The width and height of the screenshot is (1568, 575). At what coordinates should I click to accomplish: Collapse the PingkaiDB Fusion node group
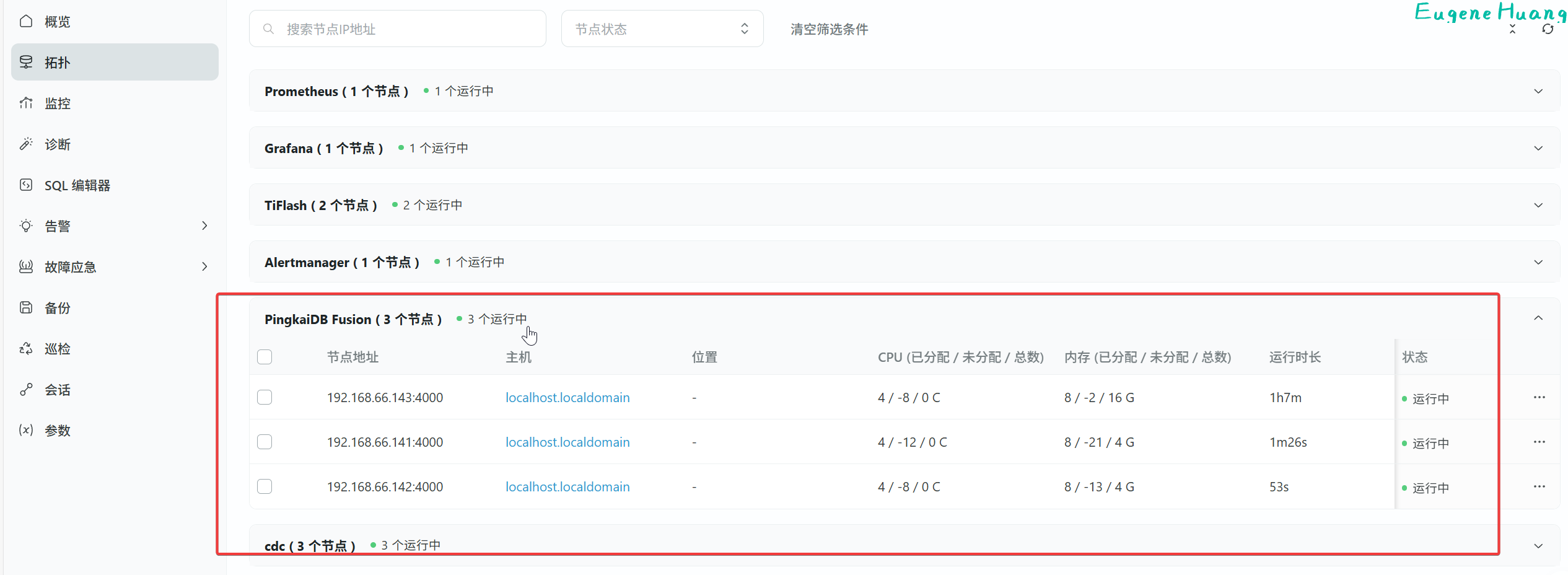click(x=1538, y=318)
